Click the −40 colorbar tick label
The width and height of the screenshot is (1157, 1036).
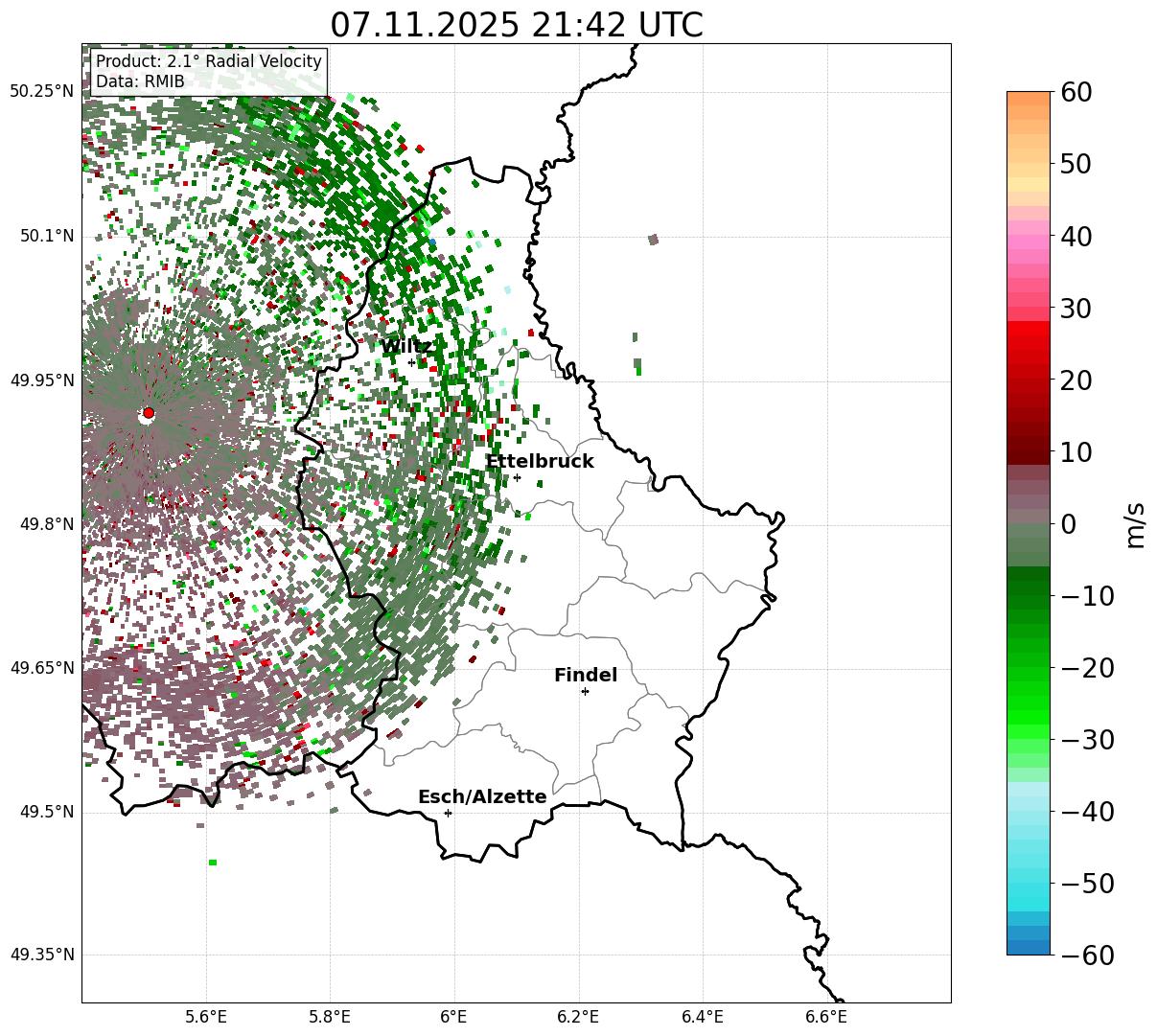1088,811
